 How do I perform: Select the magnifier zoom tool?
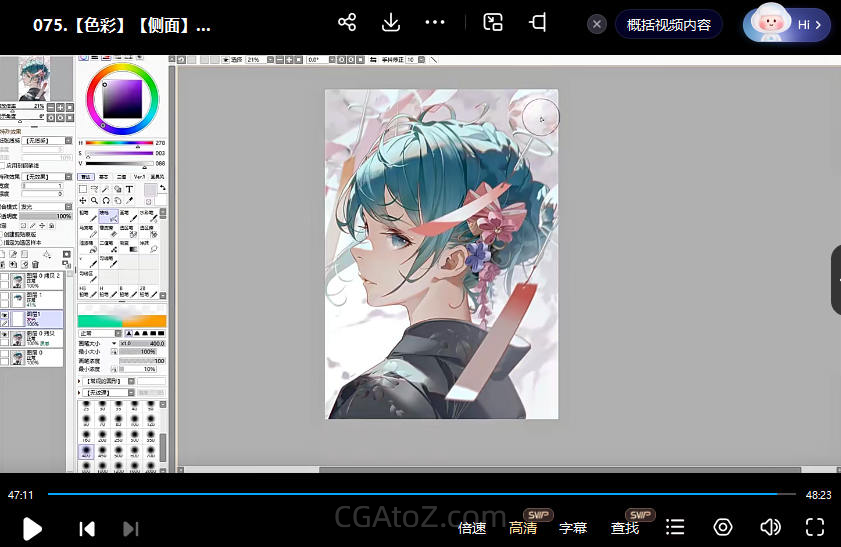click(x=95, y=200)
